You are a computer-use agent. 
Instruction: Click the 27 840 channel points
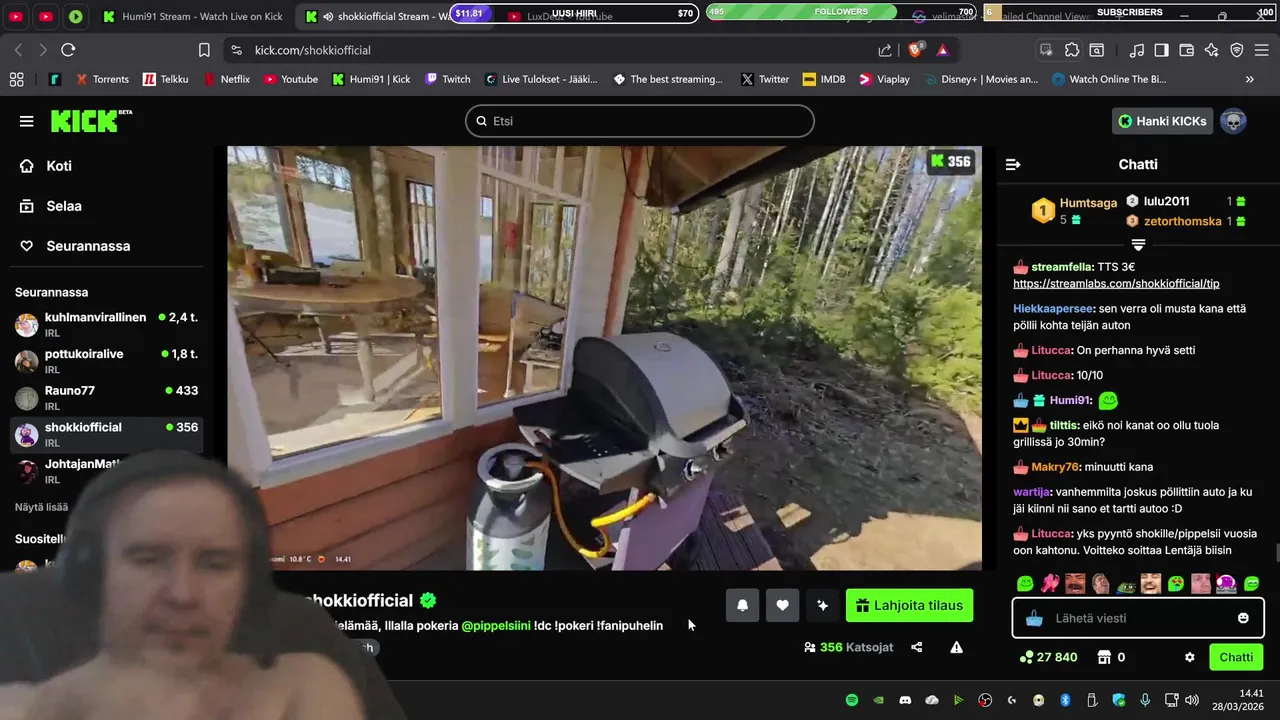1048,657
